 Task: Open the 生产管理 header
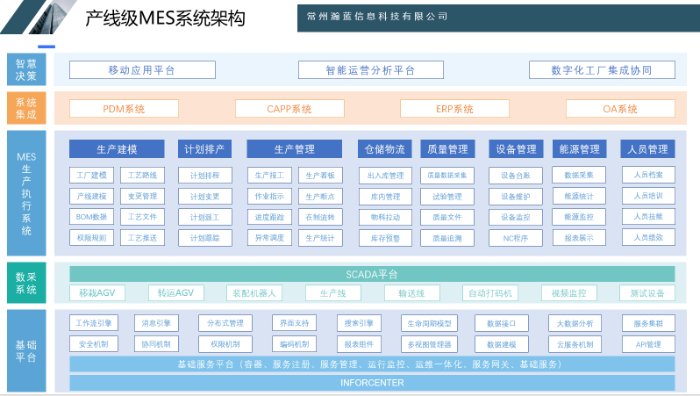pyautogui.click(x=294, y=149)
